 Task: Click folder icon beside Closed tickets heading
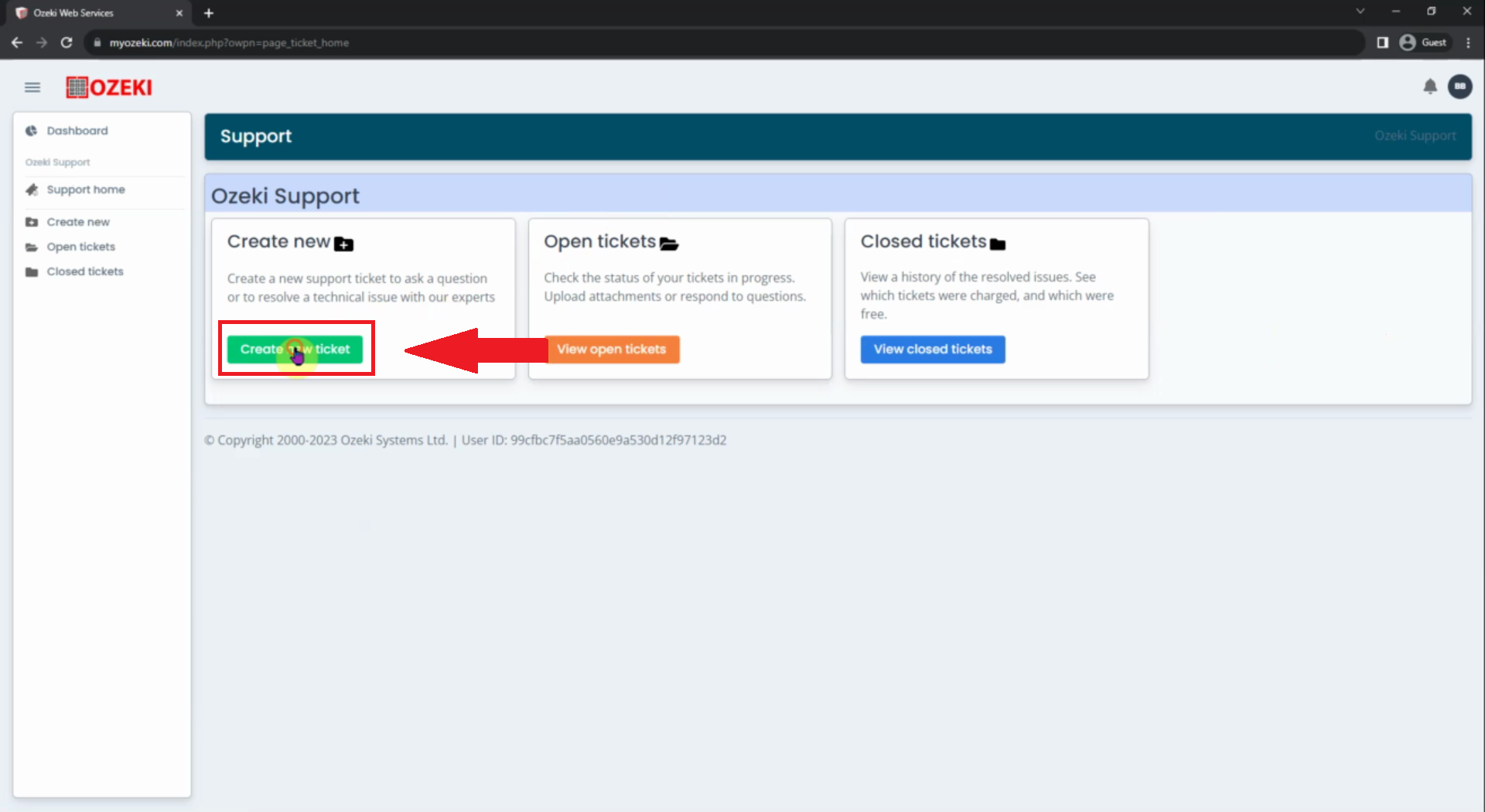click(x=998, y=244)
